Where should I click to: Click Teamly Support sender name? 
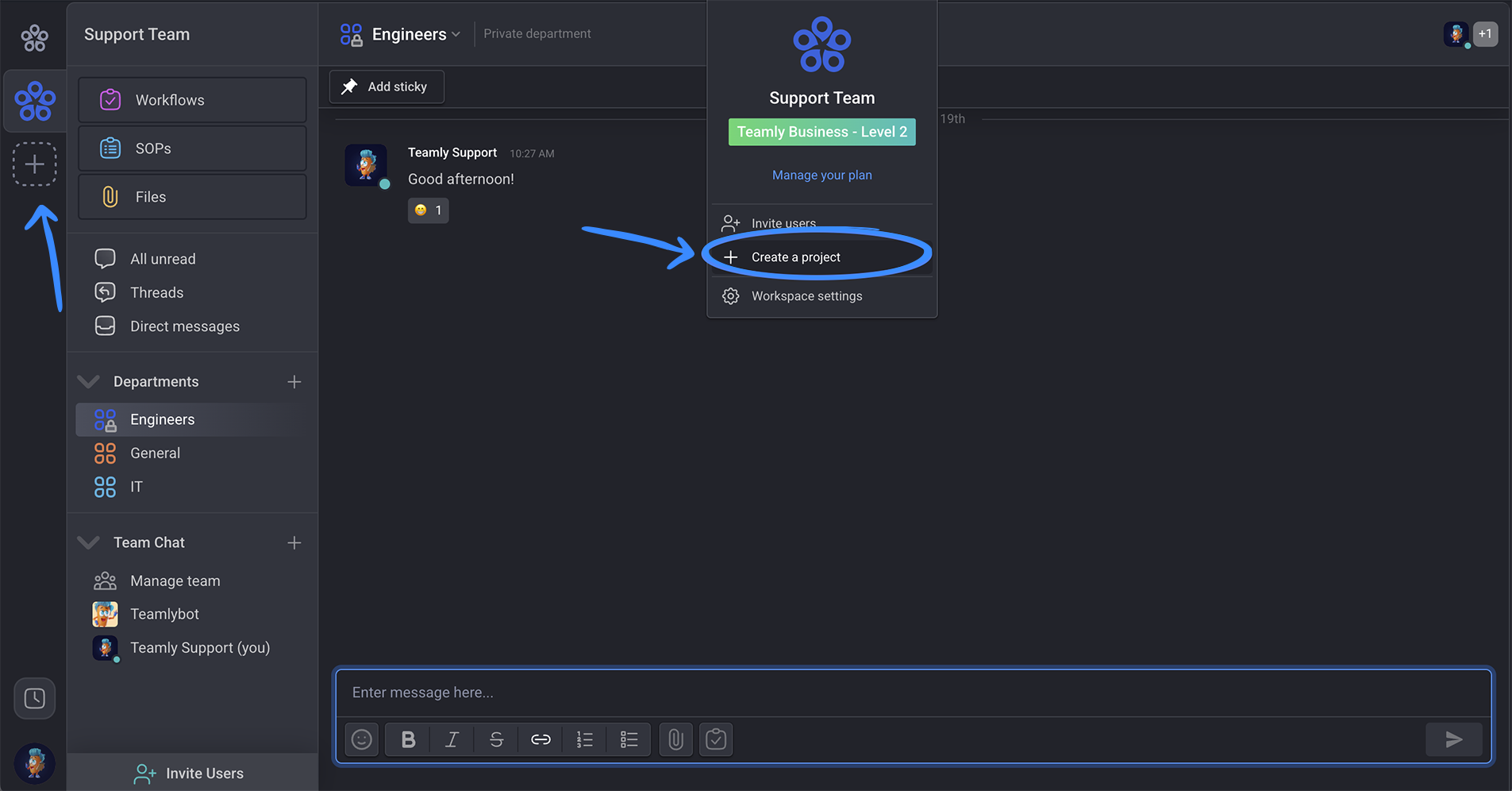[x=452, y=152]
